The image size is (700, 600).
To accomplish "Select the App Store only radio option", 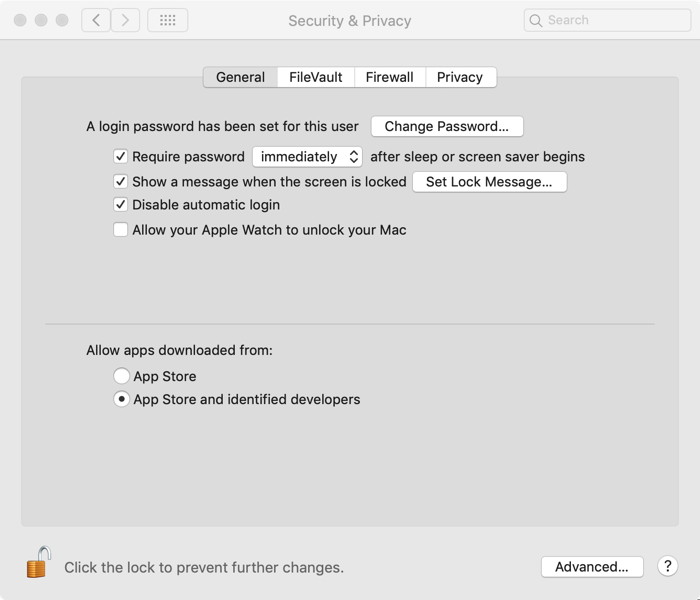I will click(121, 376).
